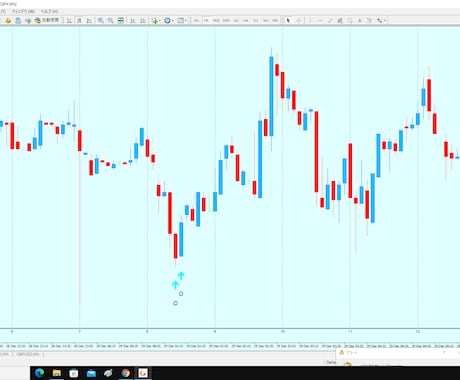Select the crosshair tool
Screen dimensions: 460x380
click(x=298, y=21)
